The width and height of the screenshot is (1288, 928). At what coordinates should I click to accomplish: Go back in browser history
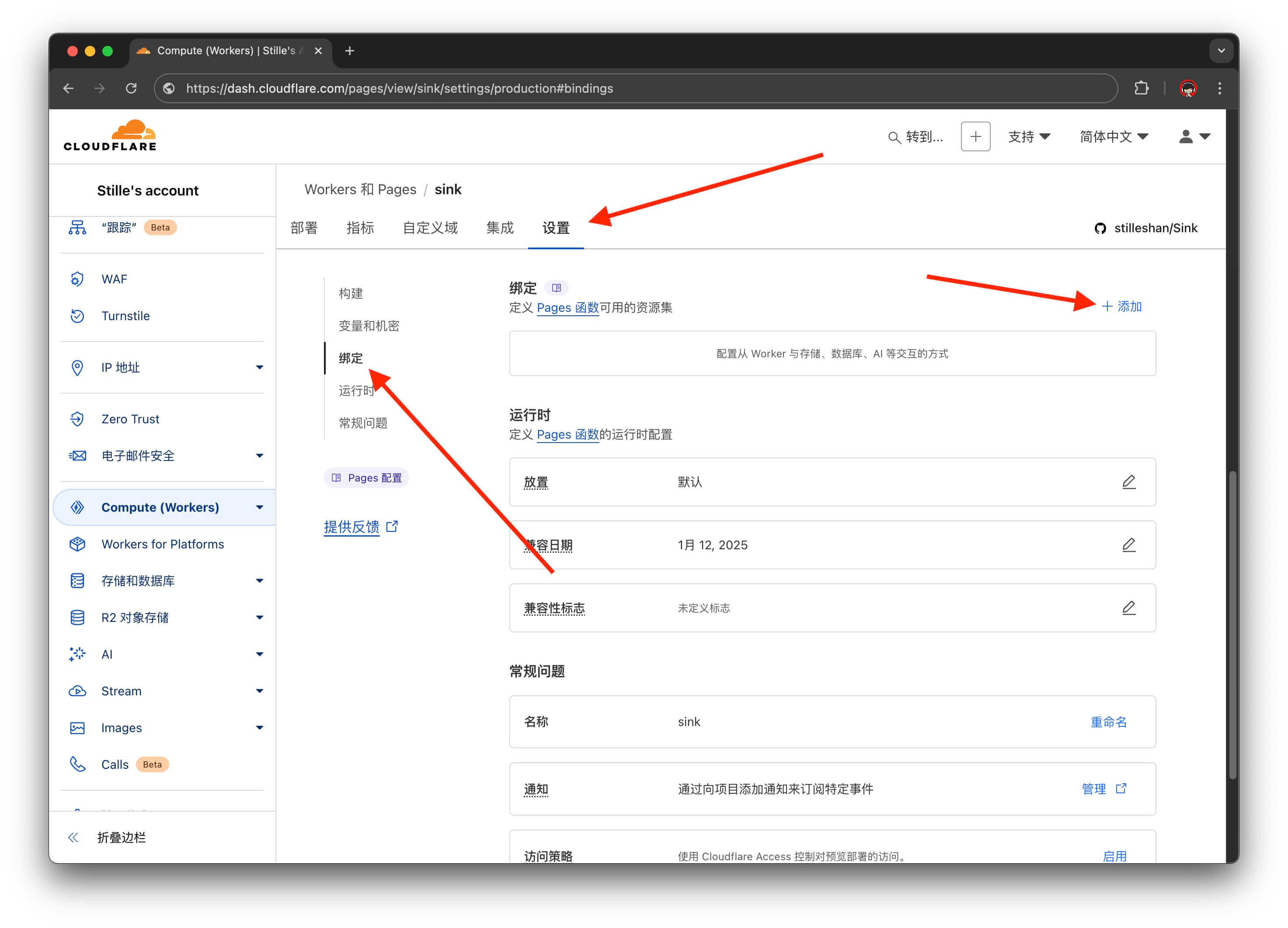(x=69, y=88)
